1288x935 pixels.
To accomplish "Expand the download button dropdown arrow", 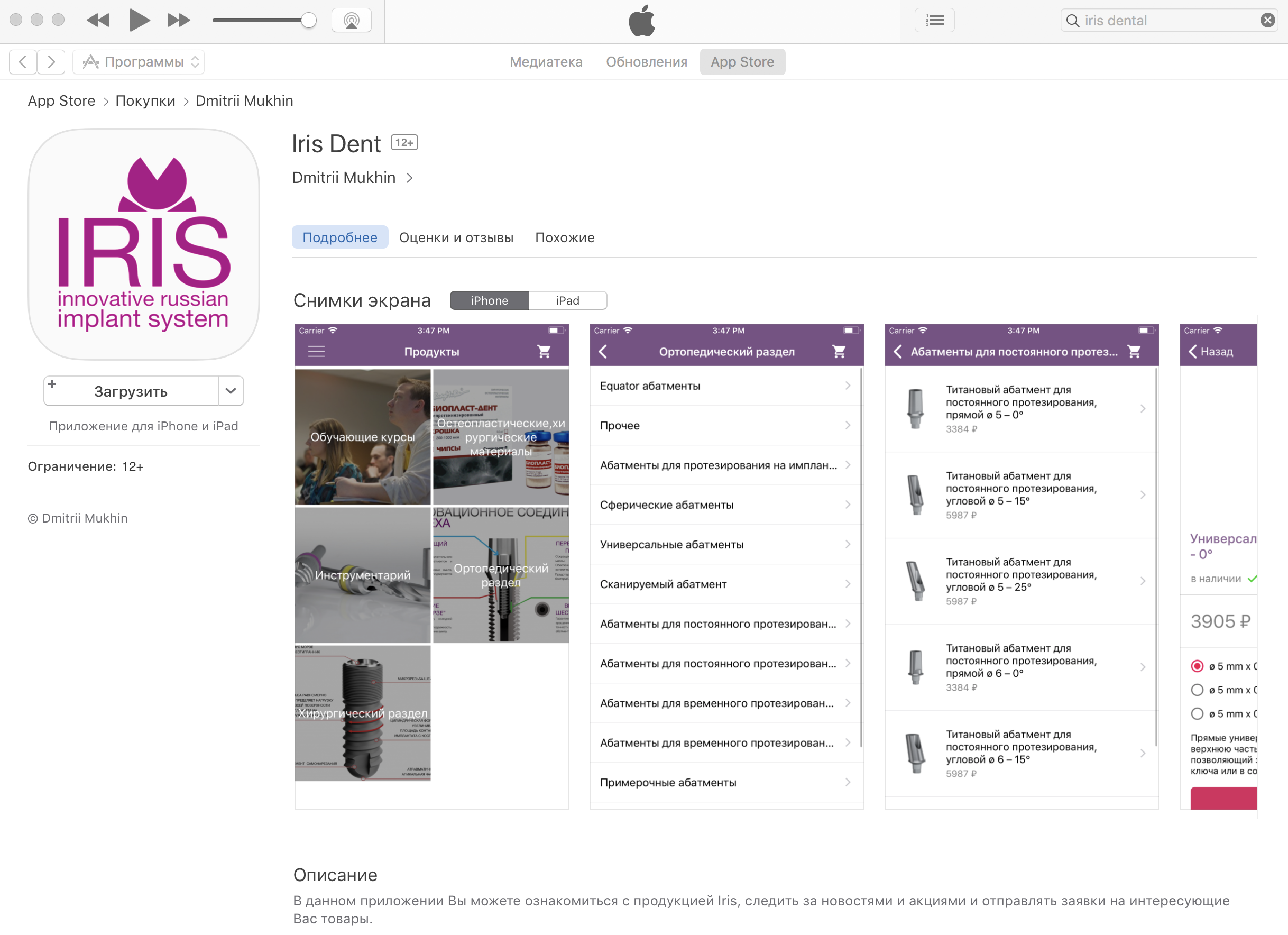I will pyautogui.click(x=231, y=391).
